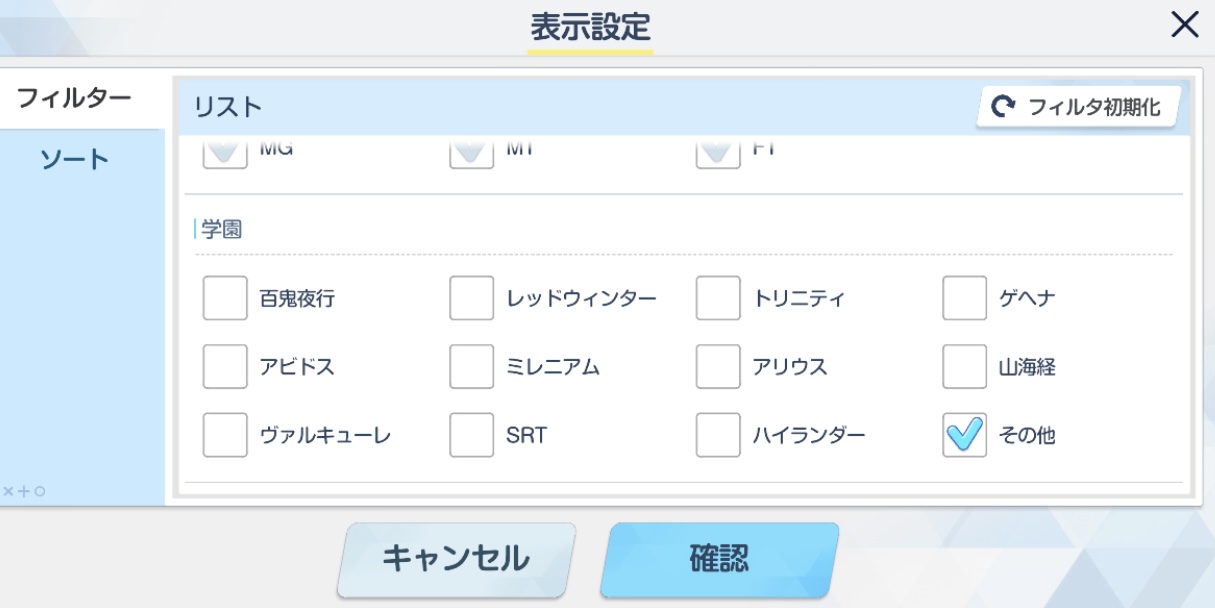Toggle the ハイランダー checkbox
The image size is (1215, 608).
click(718, 435)
